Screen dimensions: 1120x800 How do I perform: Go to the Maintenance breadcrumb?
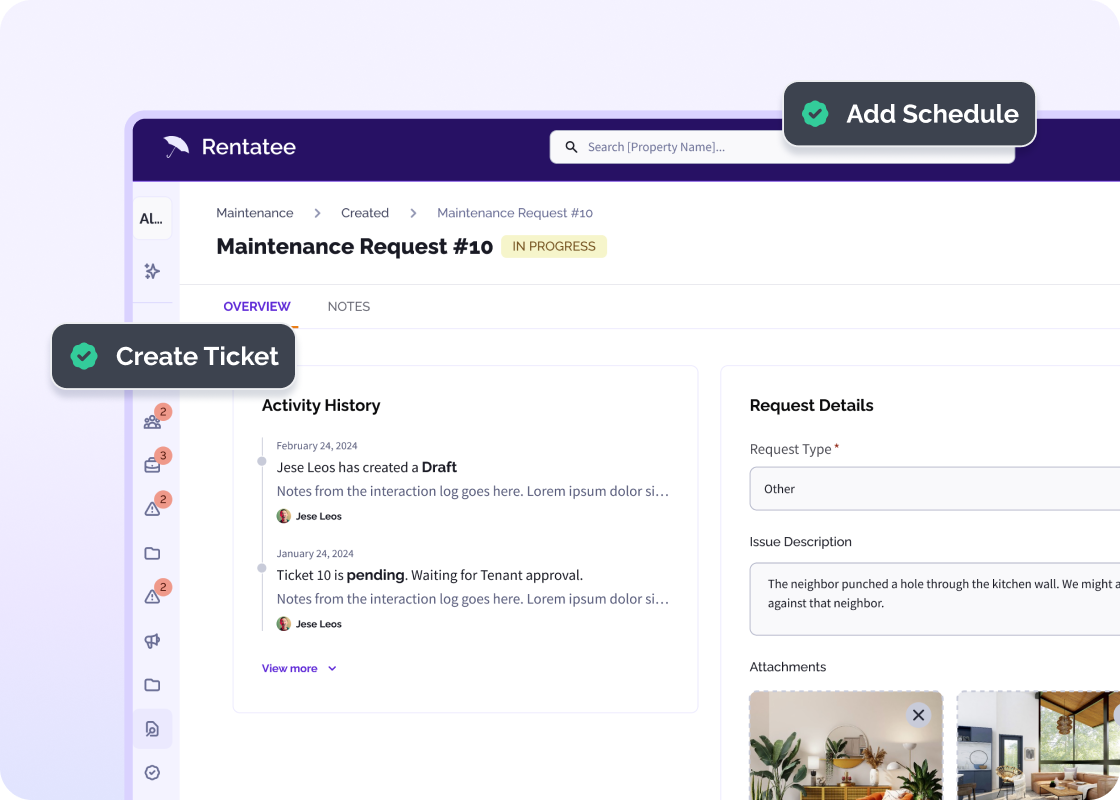coord(254,213)
